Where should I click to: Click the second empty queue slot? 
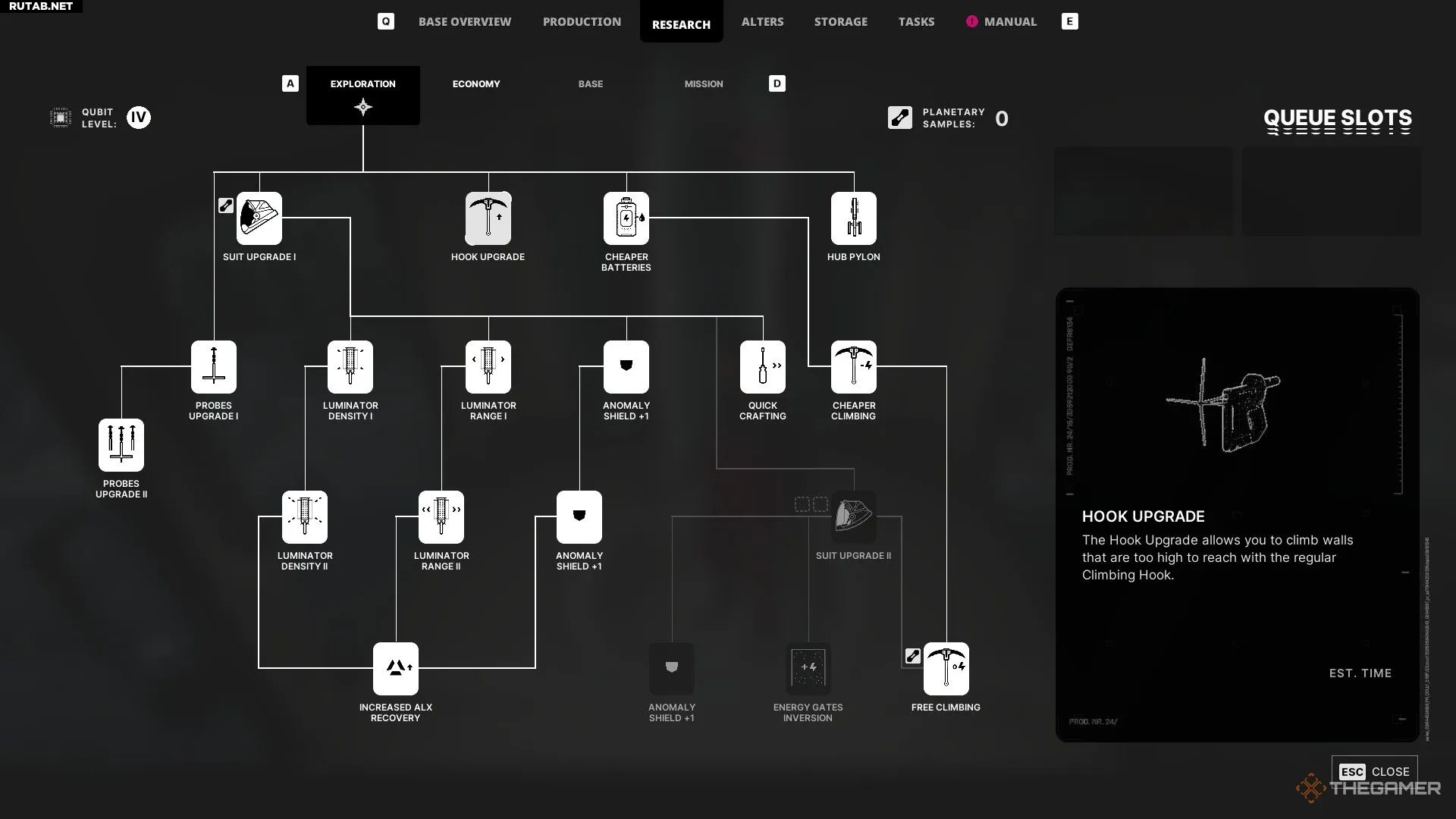tap(1332, 191)
